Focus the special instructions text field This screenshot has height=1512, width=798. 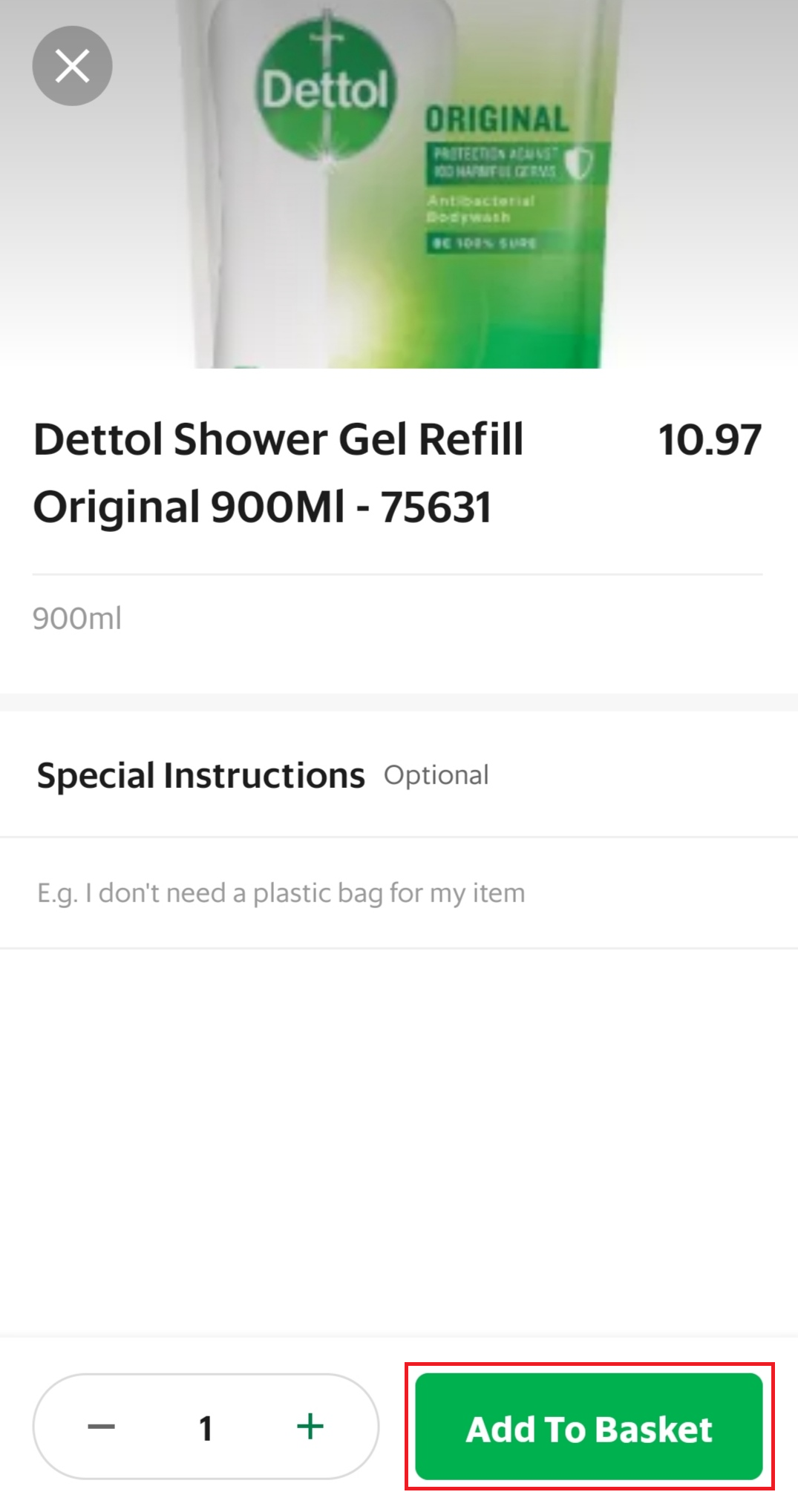click(x=399, y=893)
